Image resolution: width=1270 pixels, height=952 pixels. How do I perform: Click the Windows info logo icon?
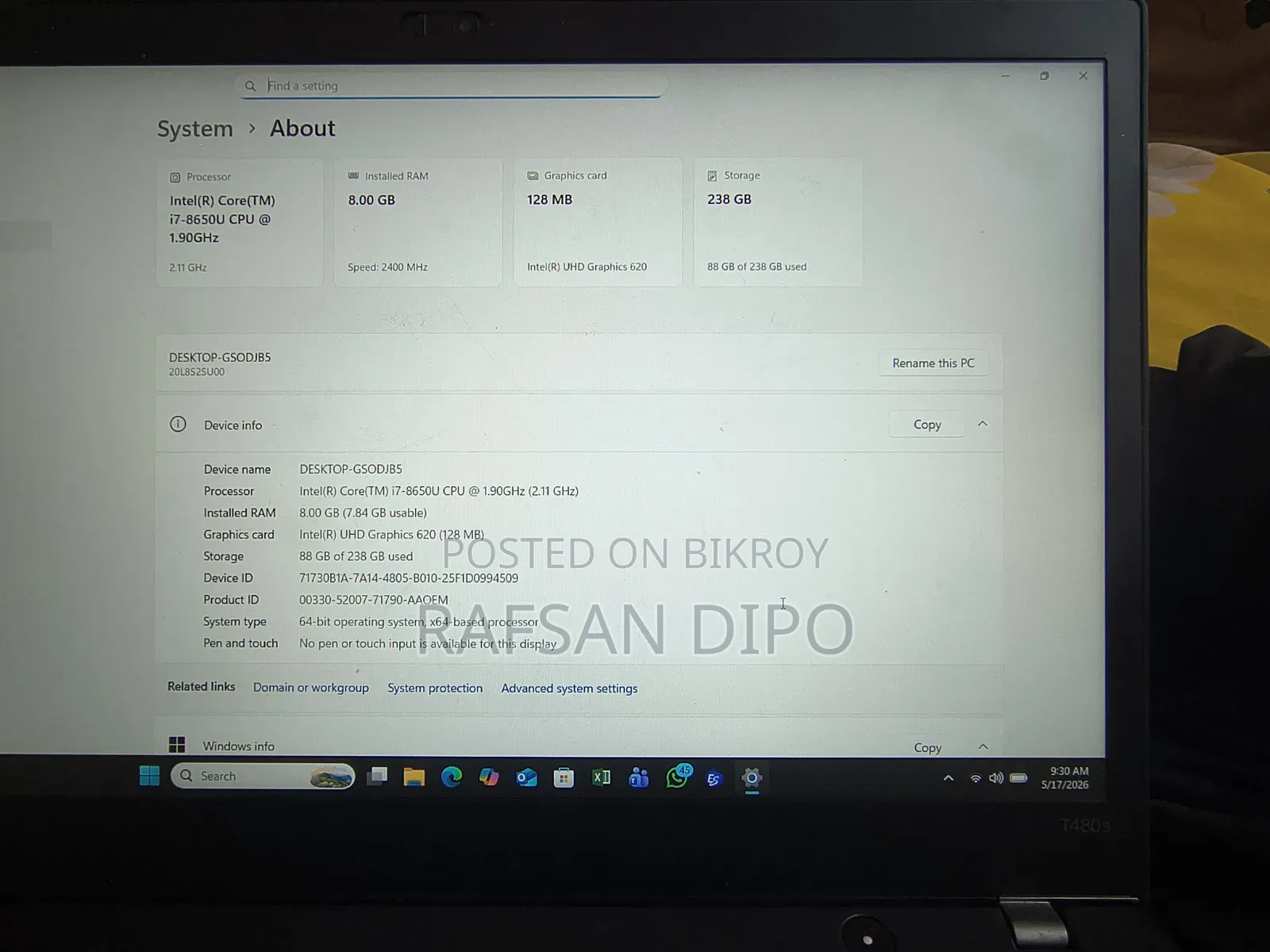coord(177,744)
